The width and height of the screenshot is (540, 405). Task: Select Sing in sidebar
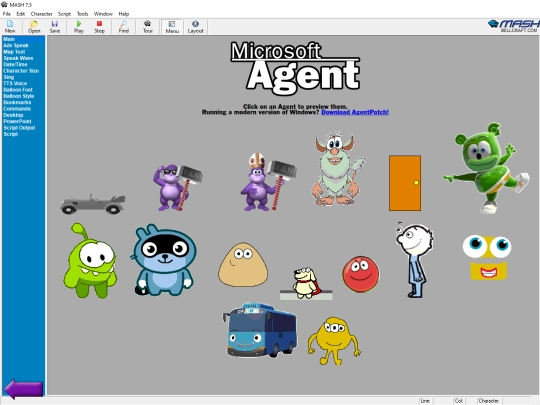9,77
